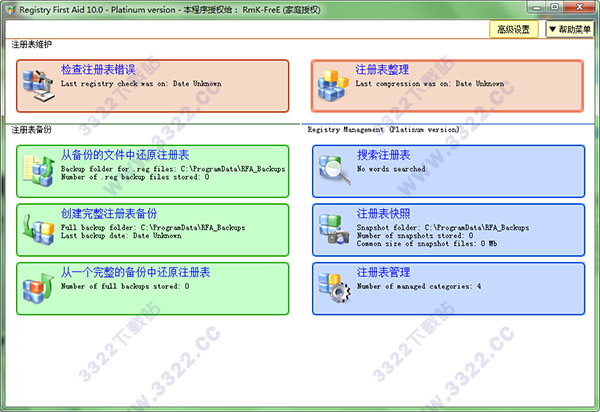Image resolution: width=600 pixels, height=412 pixels.
Task: Close the Registry First Aid window
Action: click(579, 7)
